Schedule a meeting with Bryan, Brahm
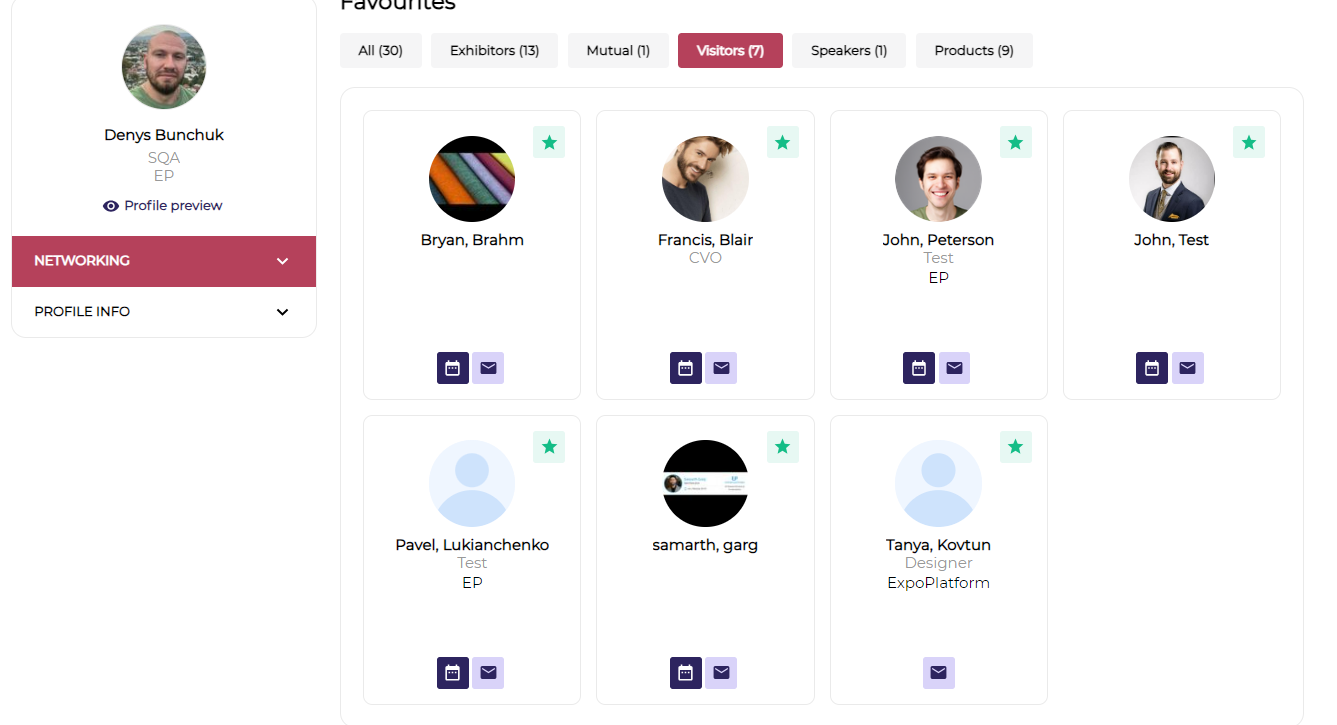The width and height of the screenshot is (1337, 725). coord(452,368)
